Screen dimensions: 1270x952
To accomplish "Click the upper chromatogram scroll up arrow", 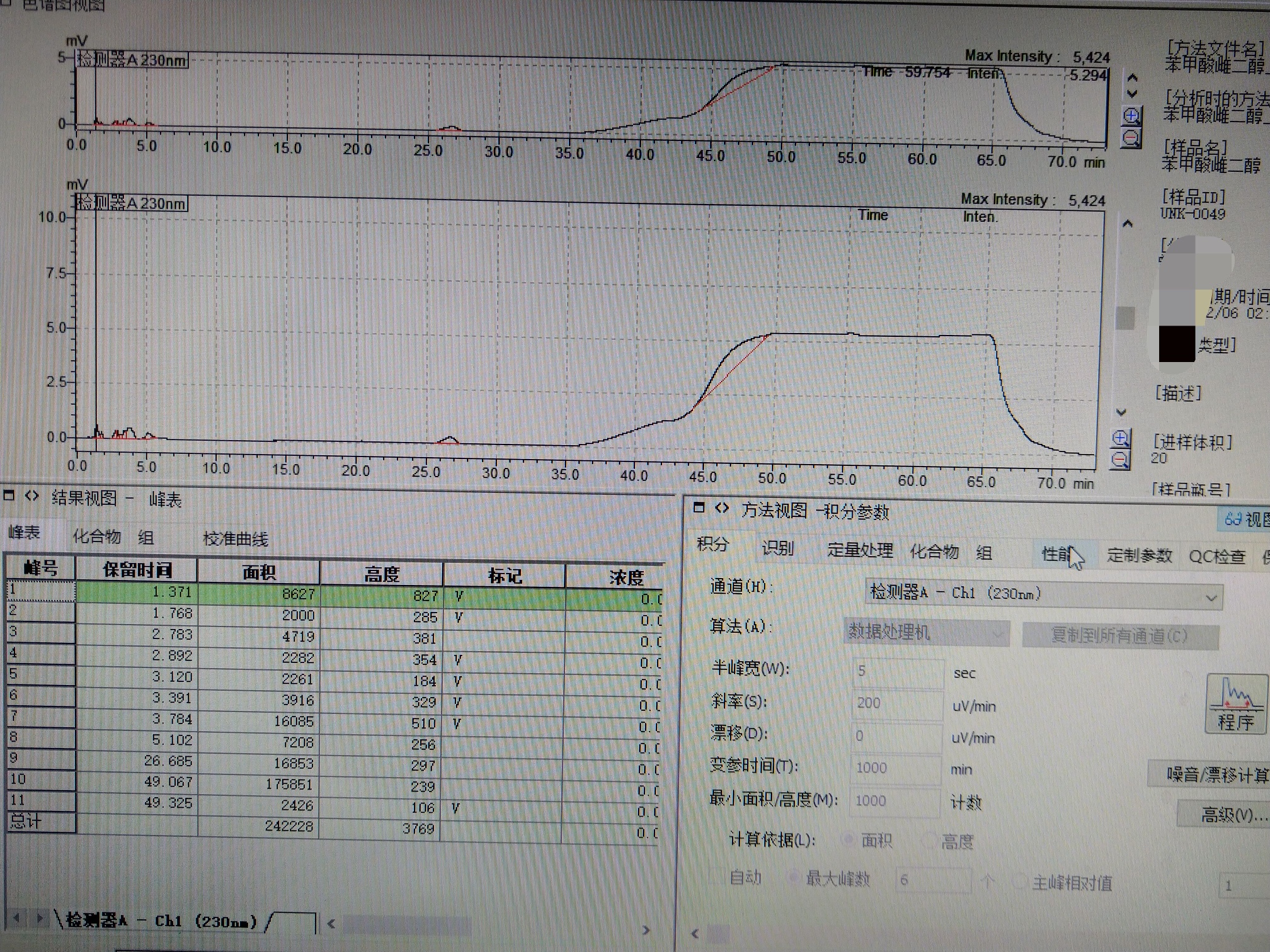I will [1132, 79].
